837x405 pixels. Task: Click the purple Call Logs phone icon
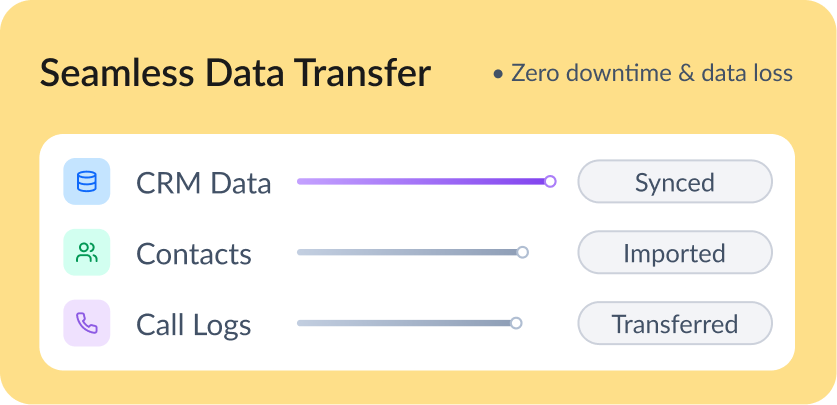[87, 323]
